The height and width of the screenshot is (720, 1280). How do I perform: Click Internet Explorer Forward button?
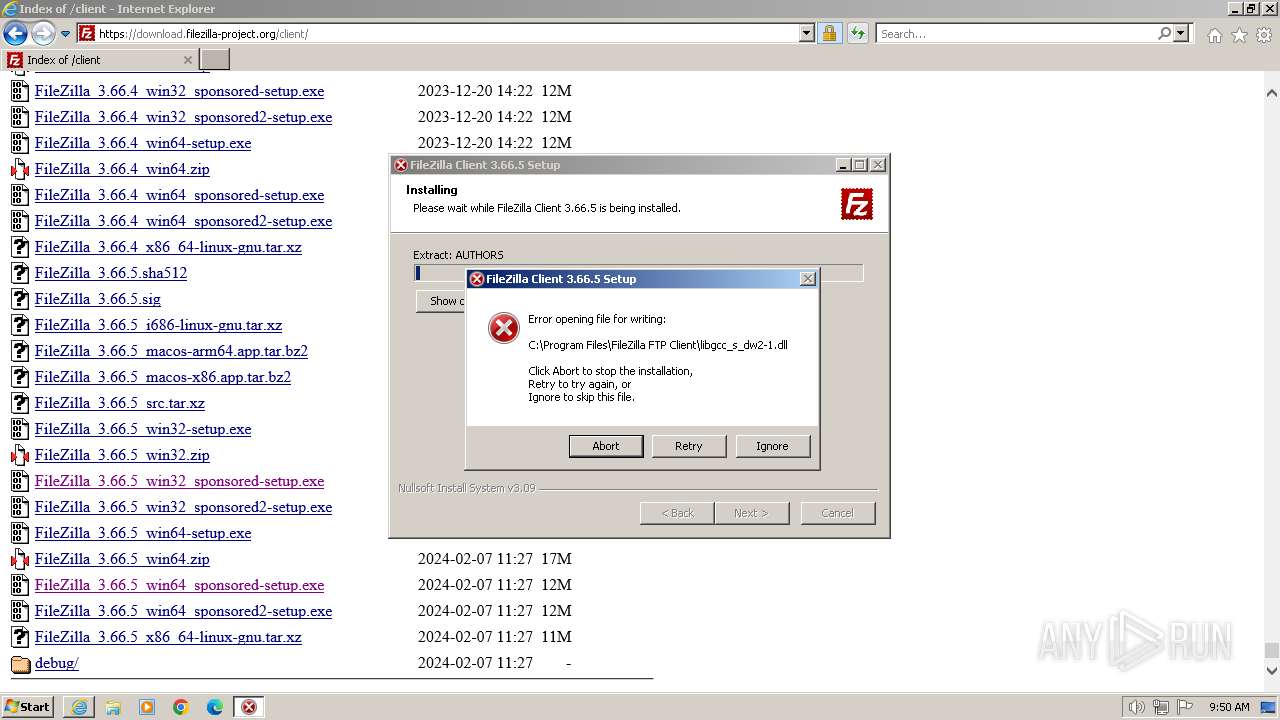point(43,34)
